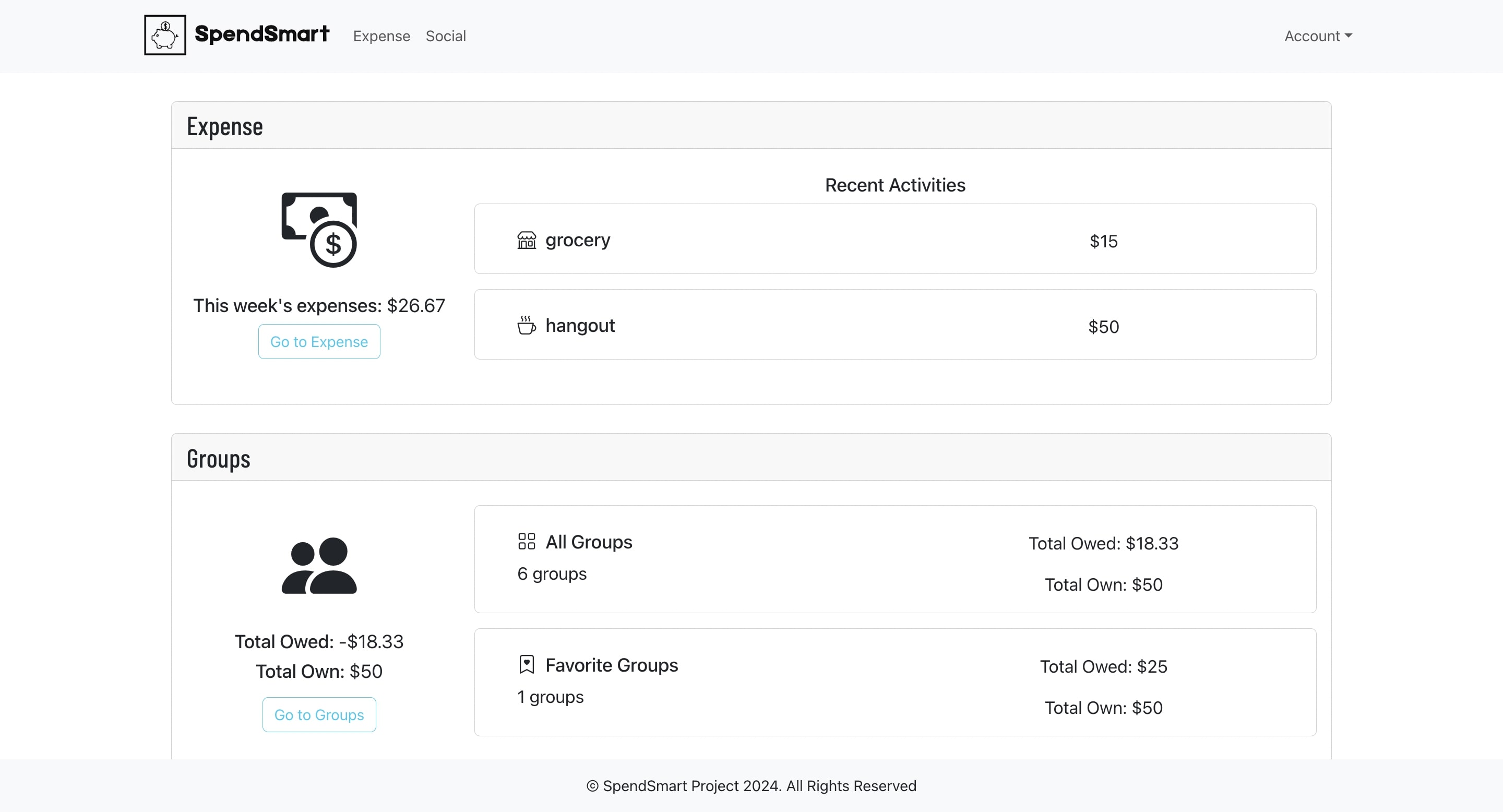Click Total Owed: $18.33 in All Groups
The image size is (1503, 812).
[1103, 544]
